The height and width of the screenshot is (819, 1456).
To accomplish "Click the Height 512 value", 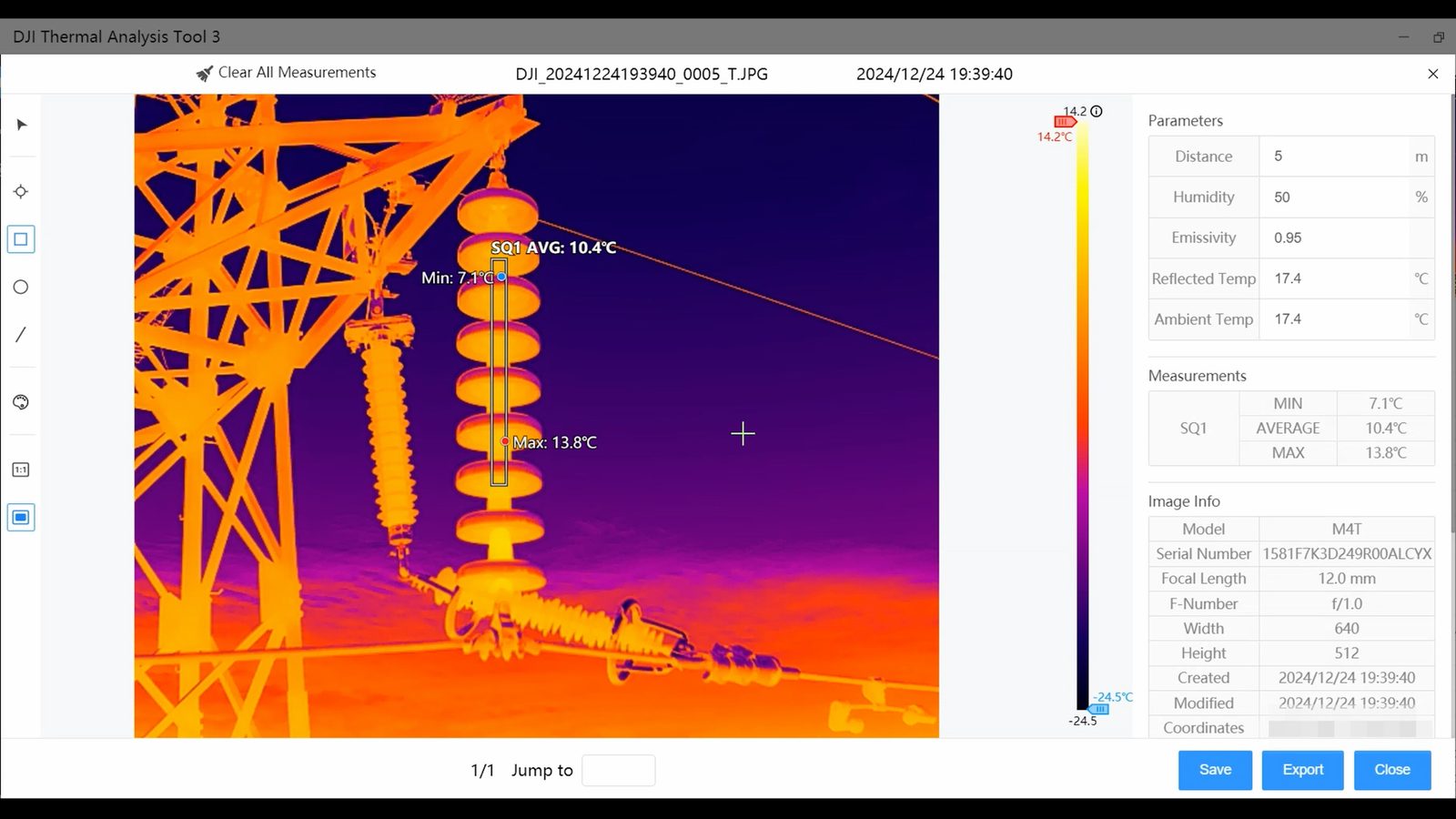I will pyautogui.click(x=1347, y=652).
